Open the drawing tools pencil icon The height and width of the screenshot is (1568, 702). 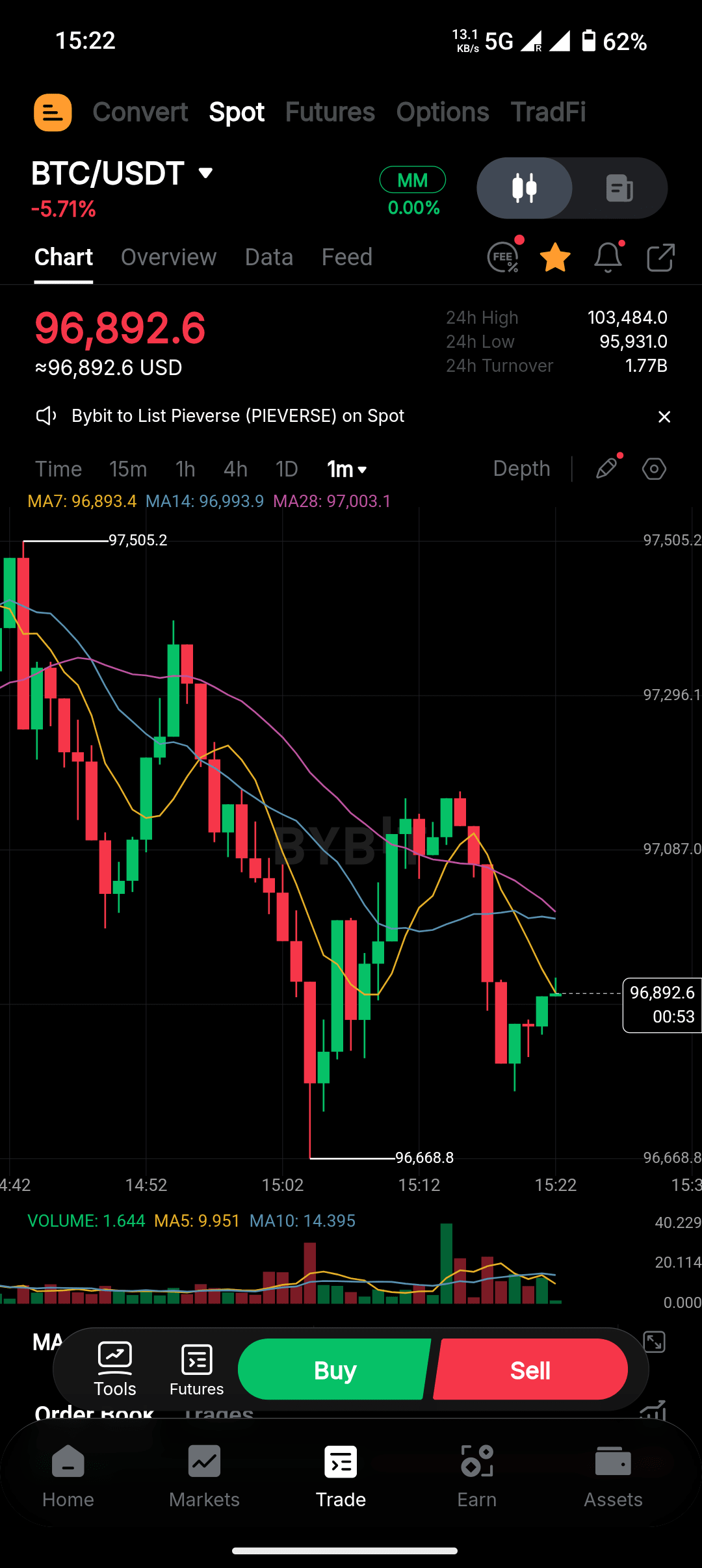click(607, 468)
